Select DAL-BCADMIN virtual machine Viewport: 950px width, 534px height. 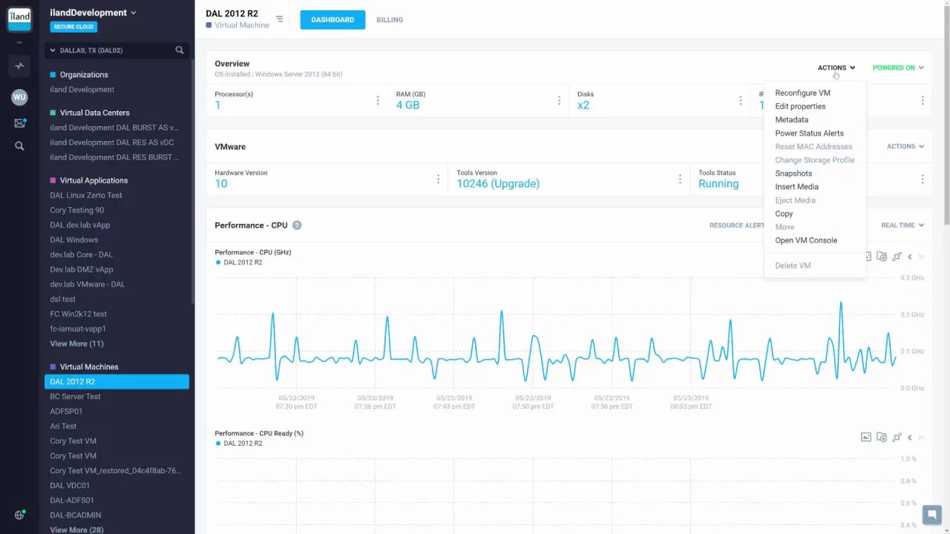click(x=75, y=515)
